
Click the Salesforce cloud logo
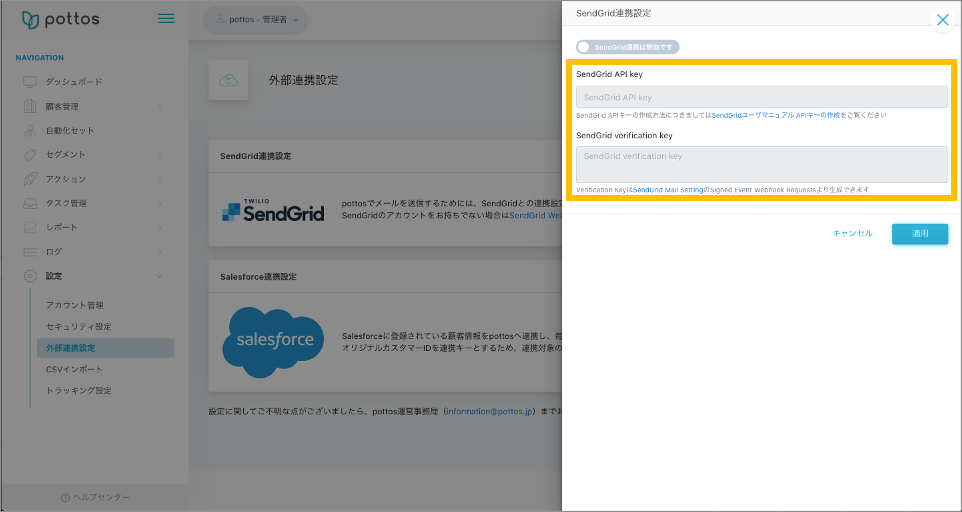[273, 342]
